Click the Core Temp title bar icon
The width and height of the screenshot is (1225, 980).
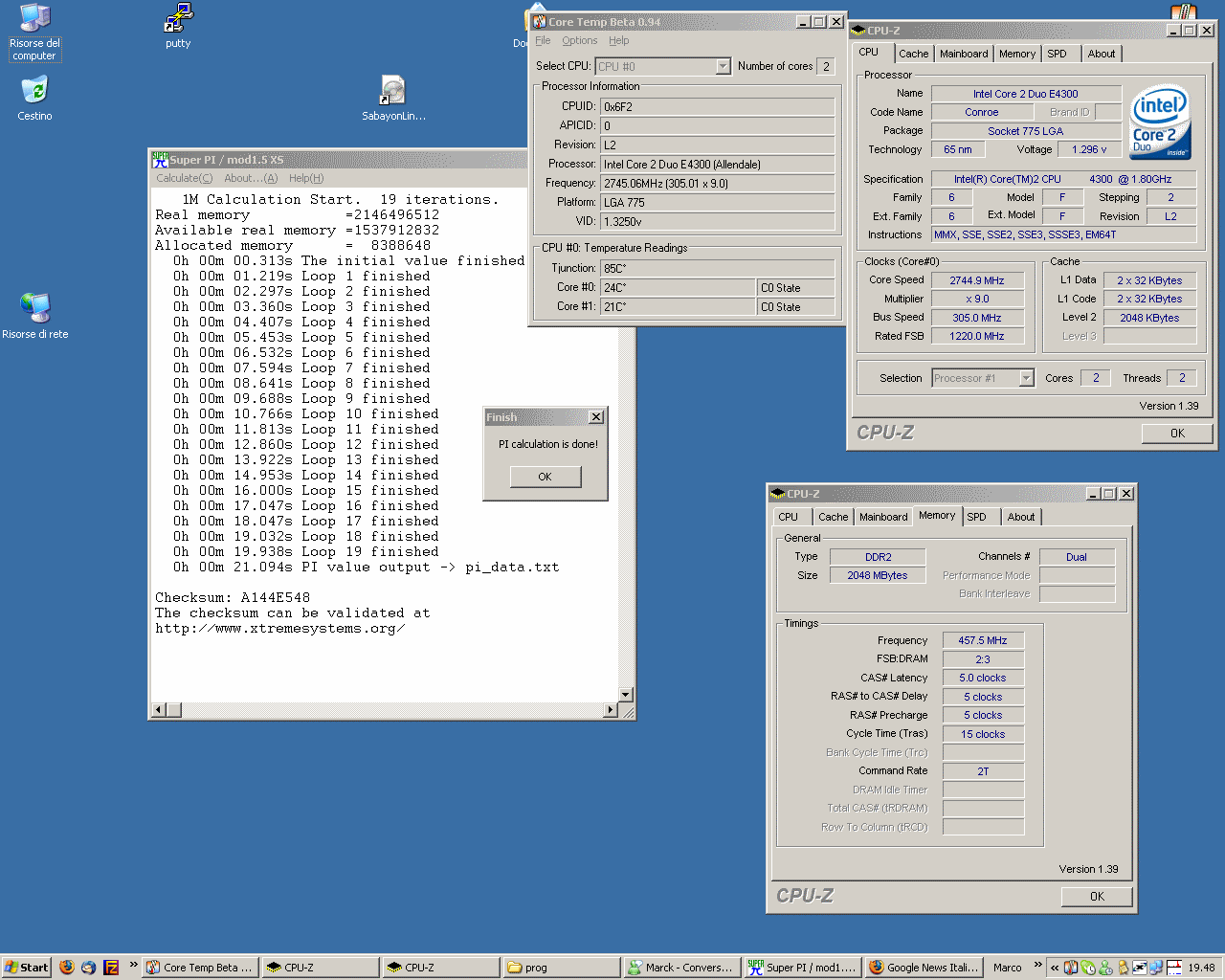(x=540, y=21)
